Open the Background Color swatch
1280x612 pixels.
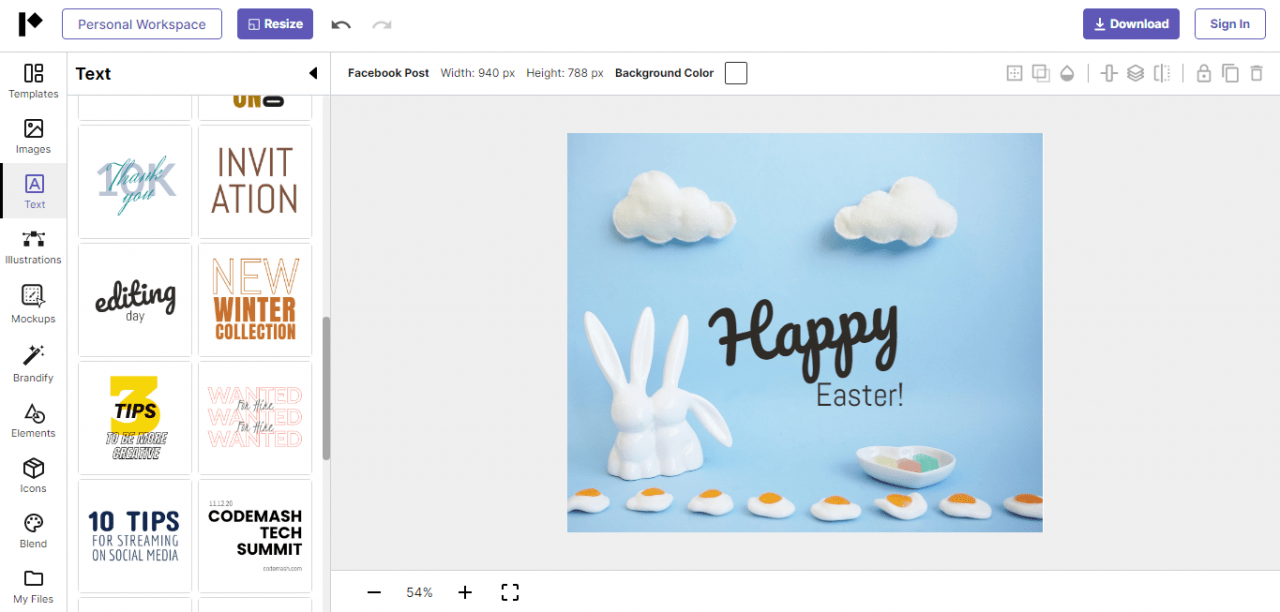[735, 72]
